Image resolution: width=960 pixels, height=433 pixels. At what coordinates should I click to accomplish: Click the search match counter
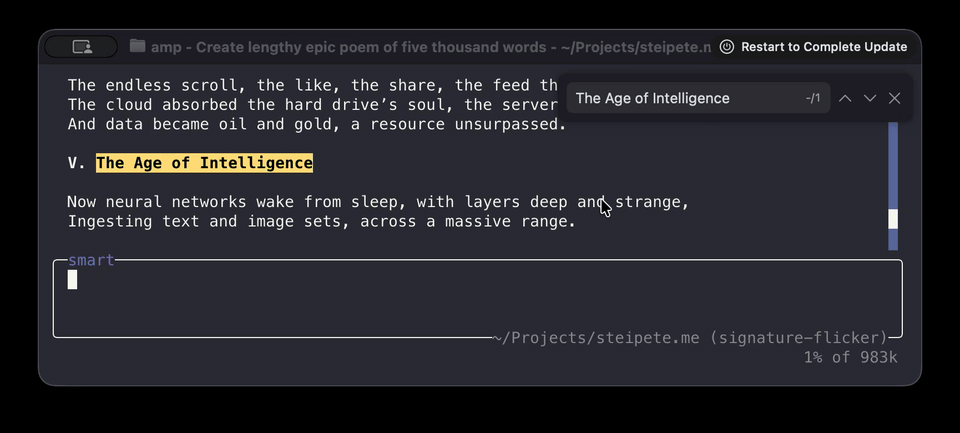[813, 98]
